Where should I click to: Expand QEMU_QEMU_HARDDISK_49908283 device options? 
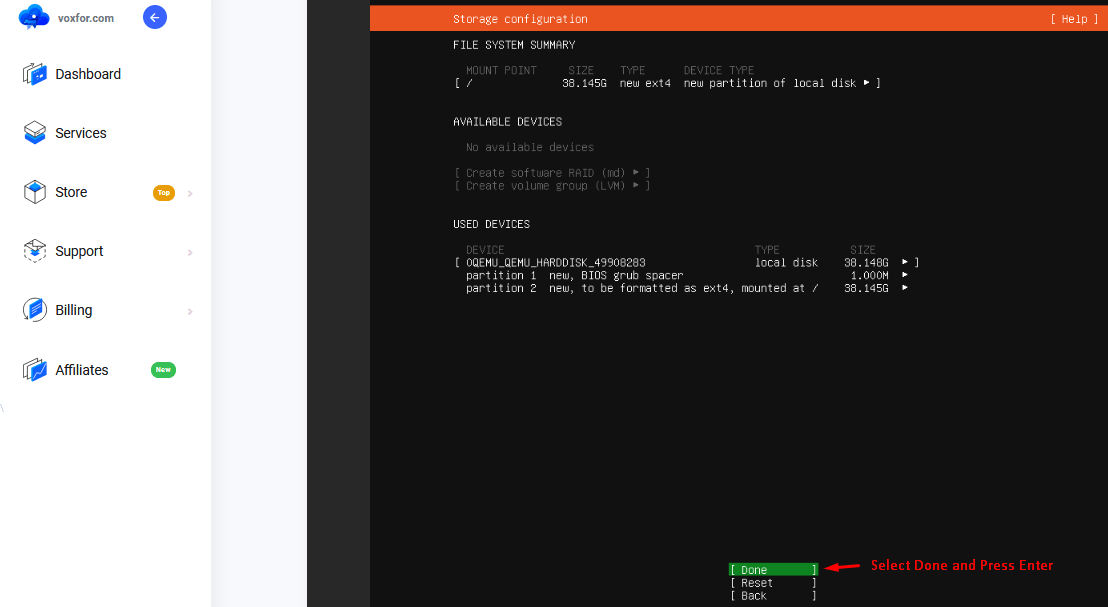coord(903,262)
